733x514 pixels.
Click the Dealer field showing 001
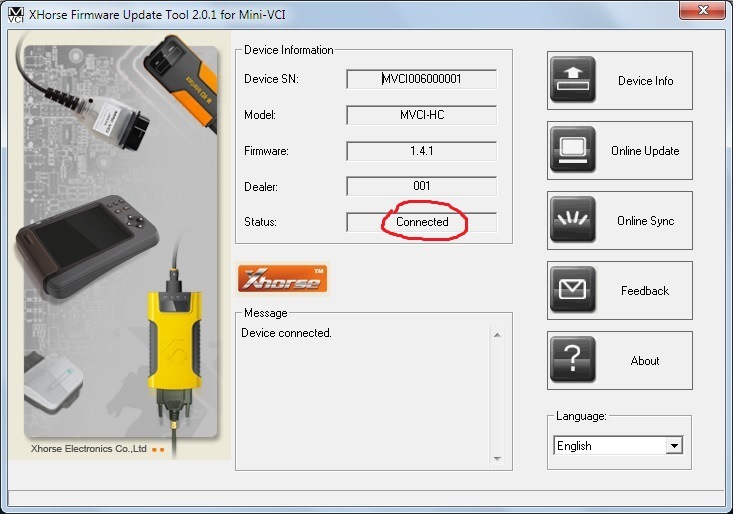(x=421, y=186)
